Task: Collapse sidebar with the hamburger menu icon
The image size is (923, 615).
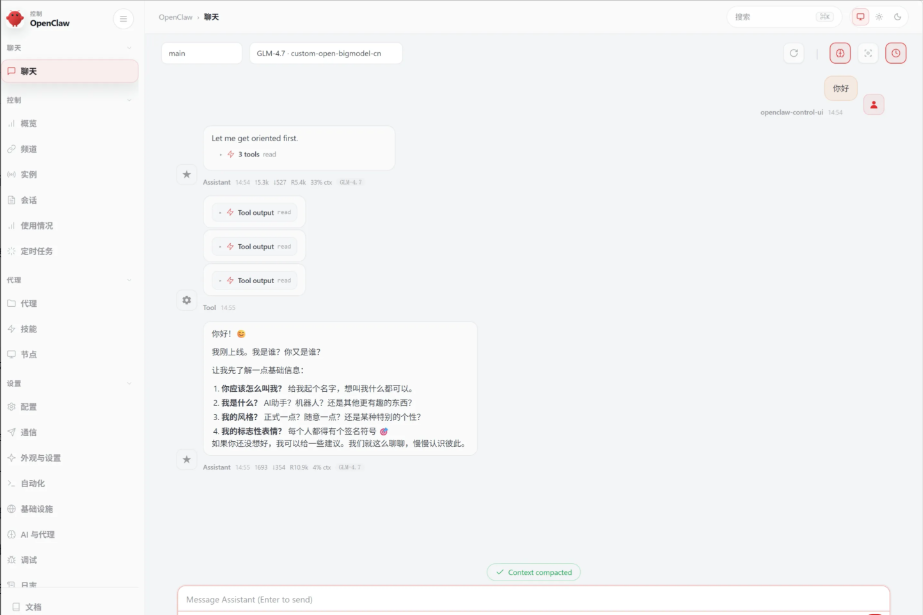Action: pyautogui.click(x=123, y=18)
